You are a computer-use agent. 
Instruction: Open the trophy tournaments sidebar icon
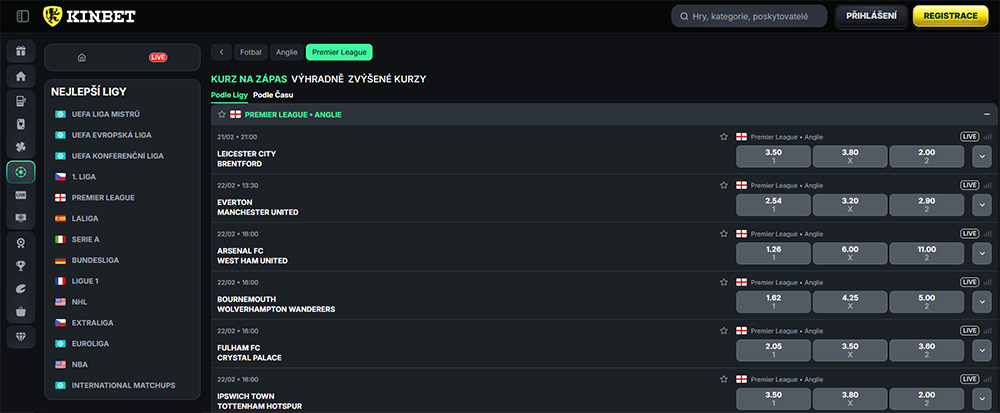(x=21, y=266)
